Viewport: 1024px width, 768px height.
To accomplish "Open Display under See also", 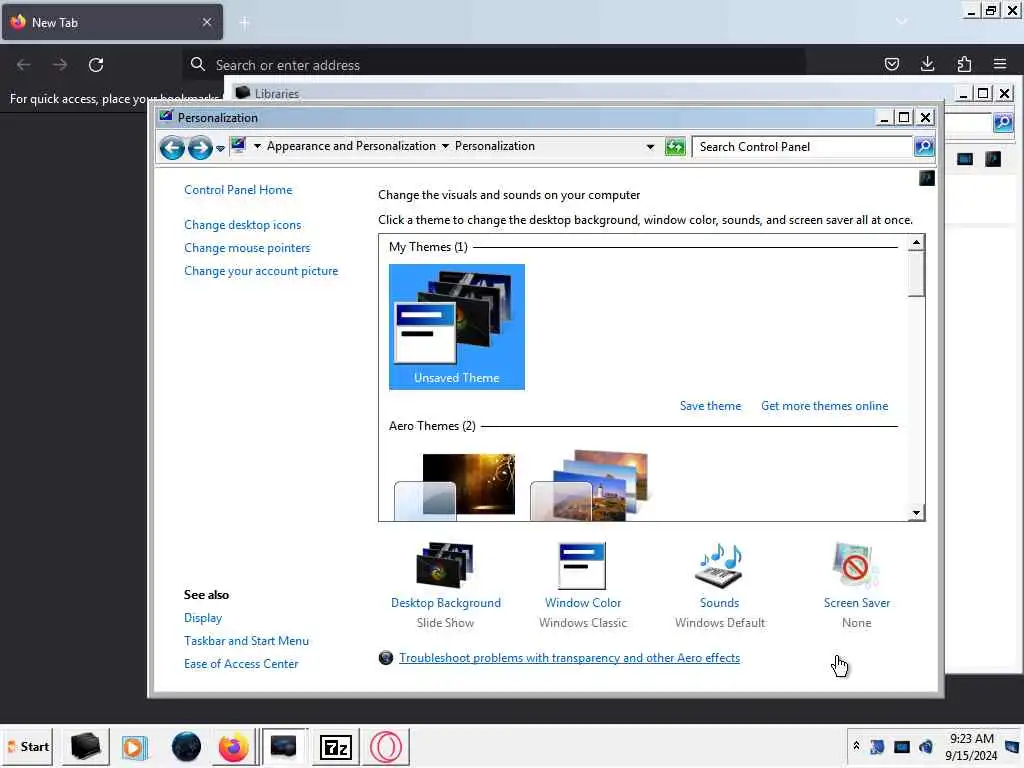I will click(x=202, y=618).
